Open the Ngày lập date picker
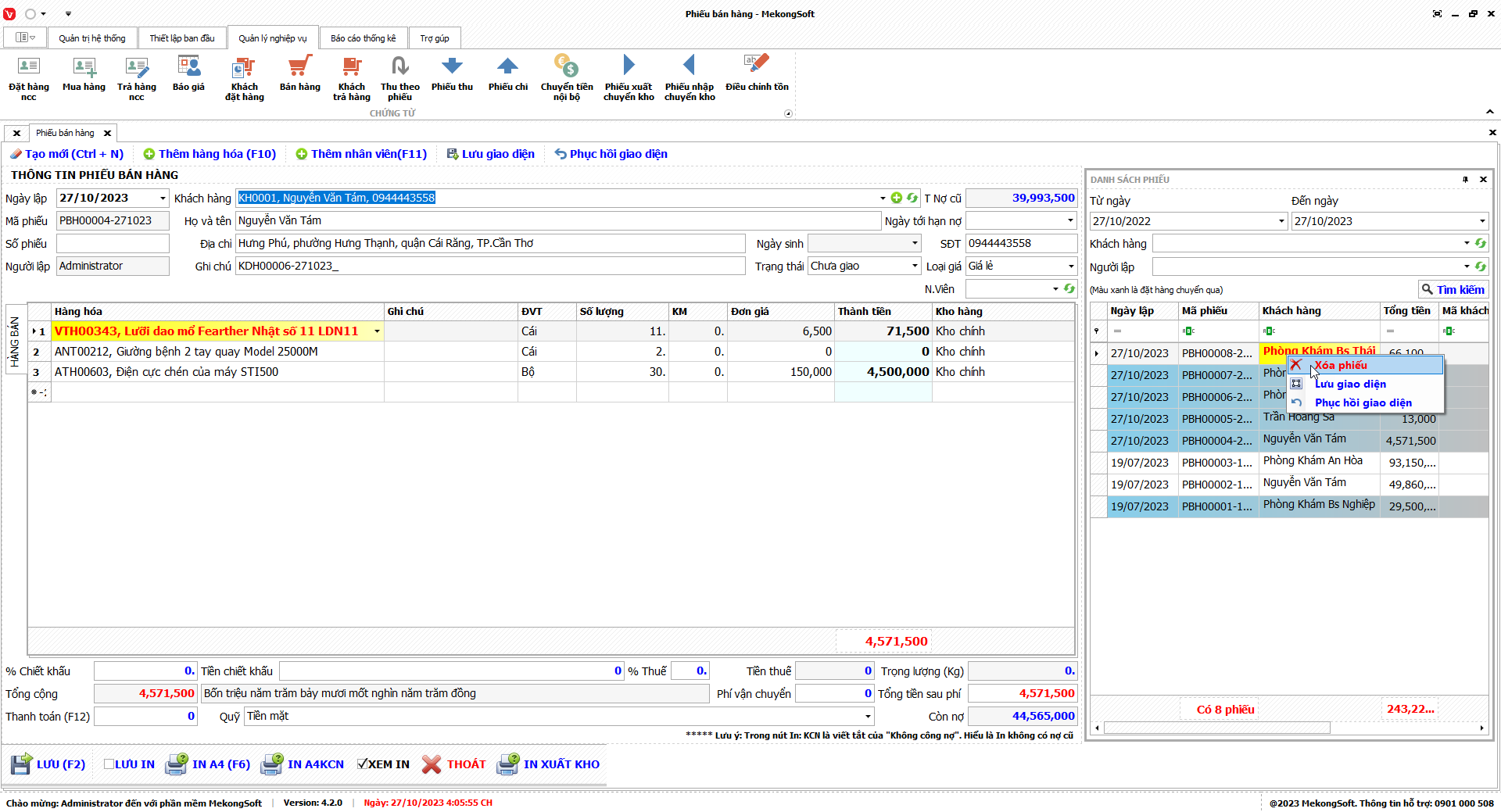1501x812 pixels. 163,199
